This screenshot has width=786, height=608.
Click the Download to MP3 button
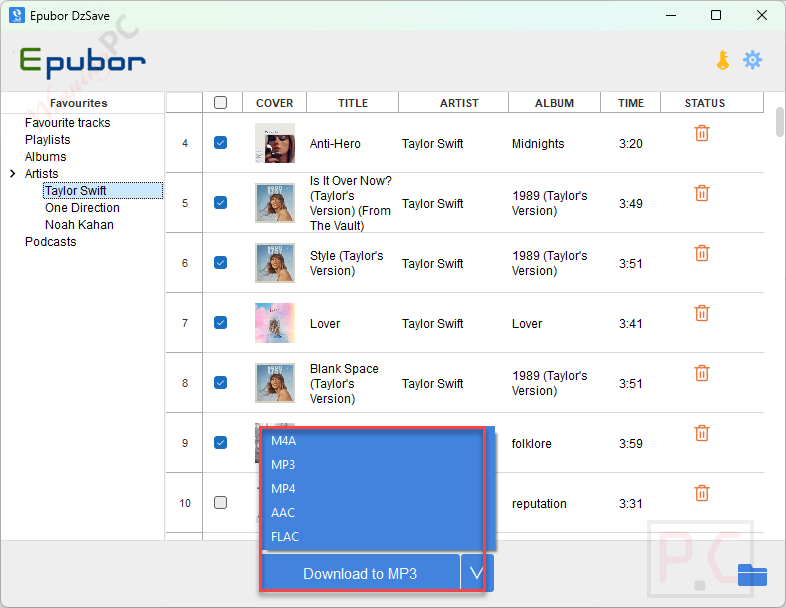[360, 573]
